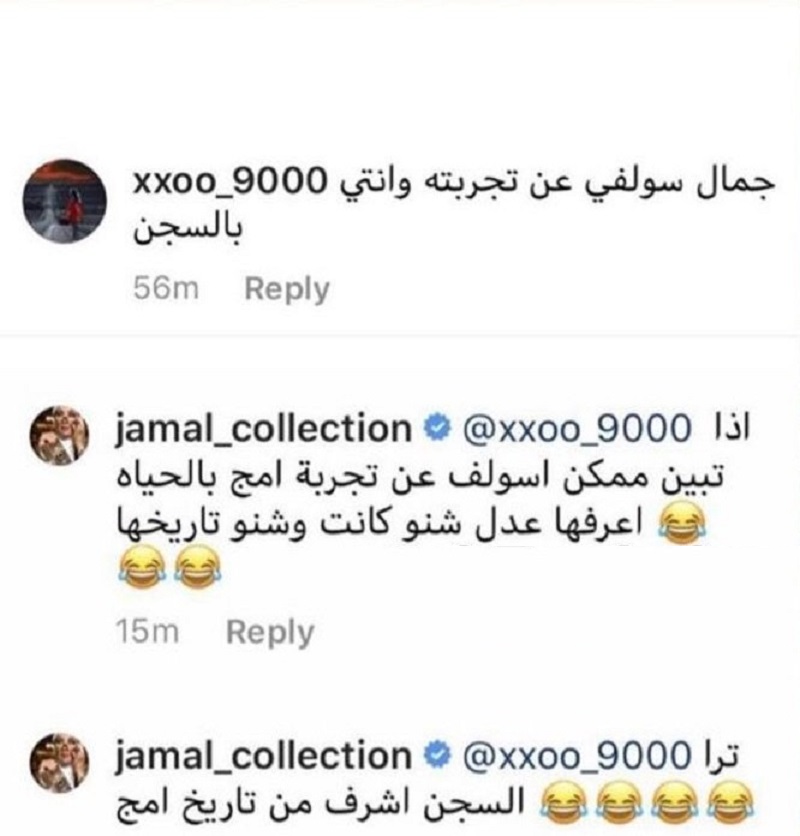Visit jamal_collection username in the 15m comment
The height and width of the screenshot is (836, 800).
click(263, 430)
